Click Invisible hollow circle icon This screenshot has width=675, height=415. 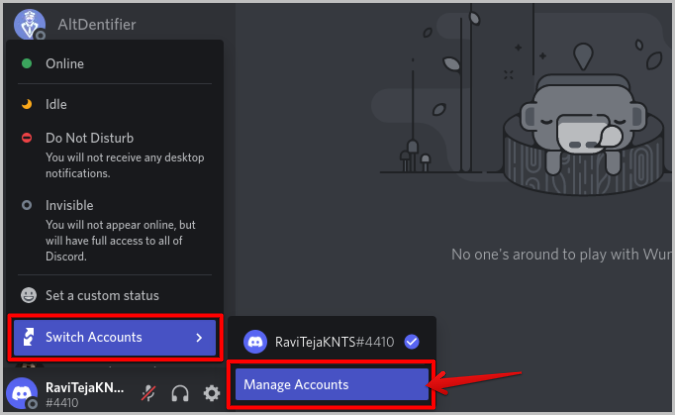pyautogui.click(x=27, y=205)
